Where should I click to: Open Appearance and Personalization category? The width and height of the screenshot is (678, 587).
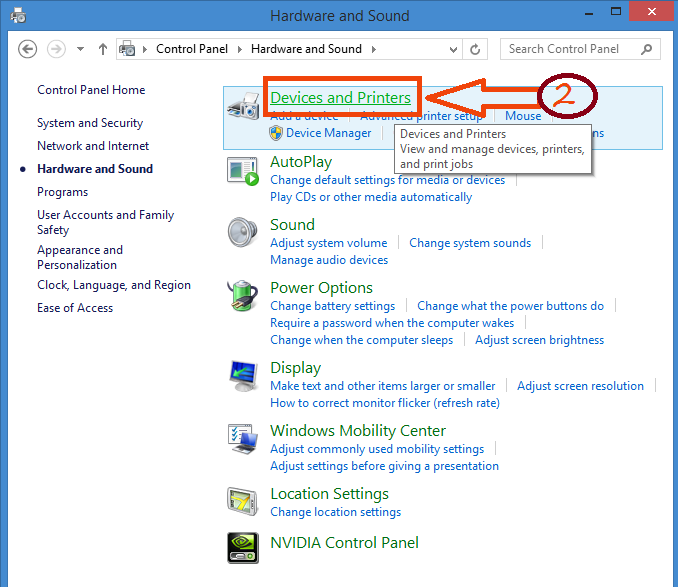(x=80, y=257)
